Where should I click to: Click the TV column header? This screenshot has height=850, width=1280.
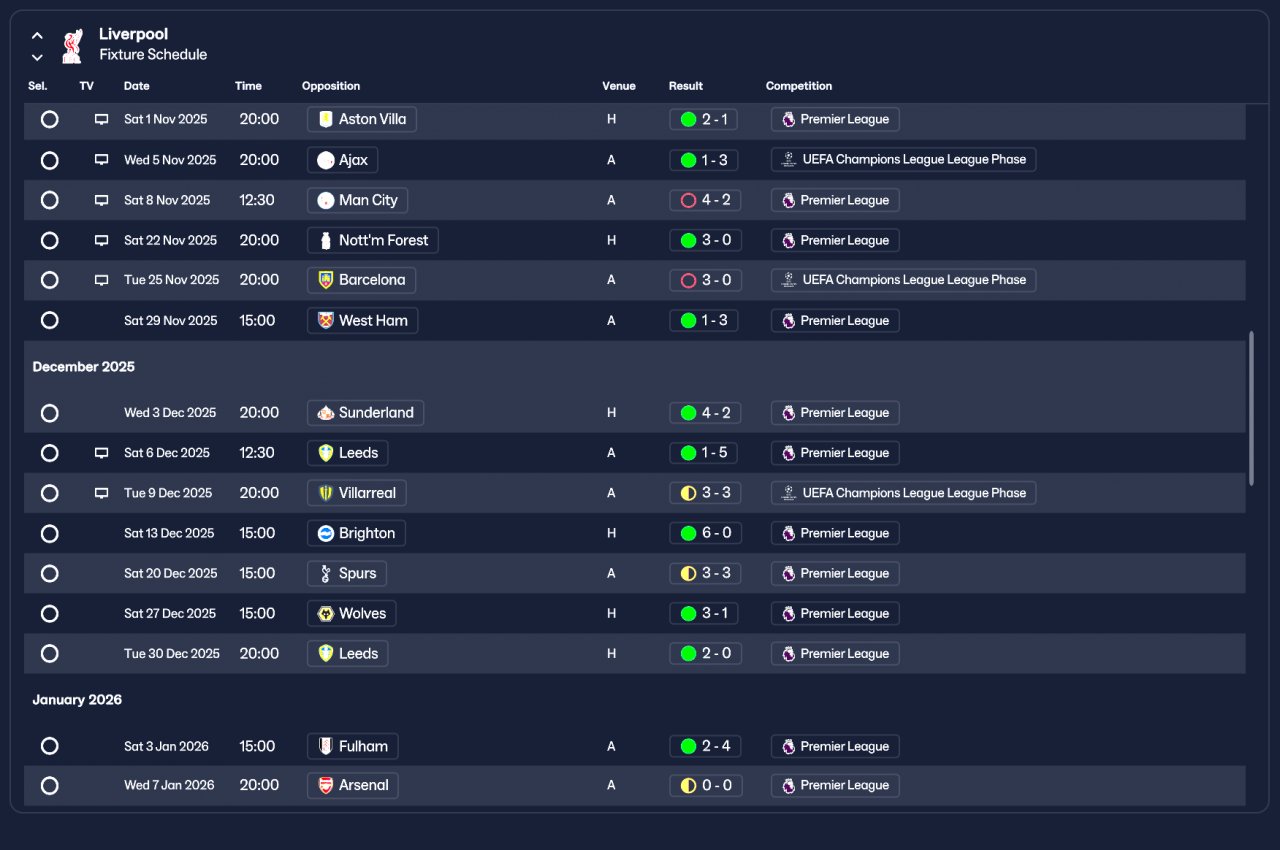pos(86,86)
